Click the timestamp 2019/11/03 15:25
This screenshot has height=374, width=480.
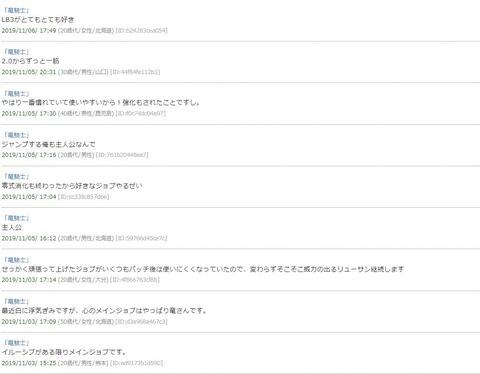point(29,363)
